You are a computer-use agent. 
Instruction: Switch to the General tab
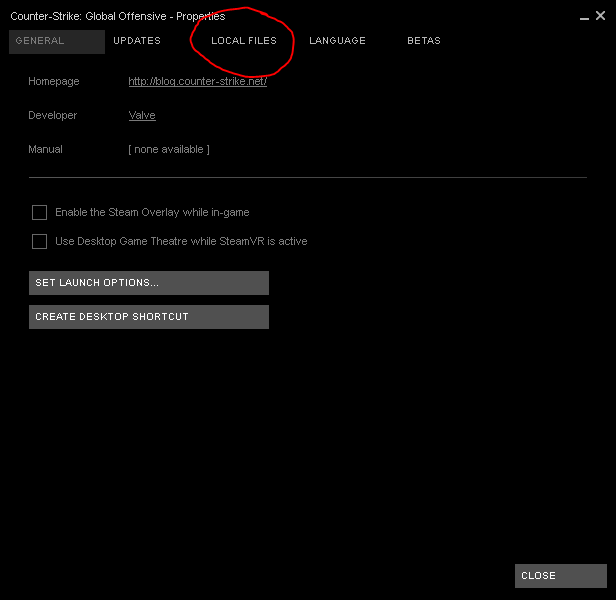click(57, 42)
